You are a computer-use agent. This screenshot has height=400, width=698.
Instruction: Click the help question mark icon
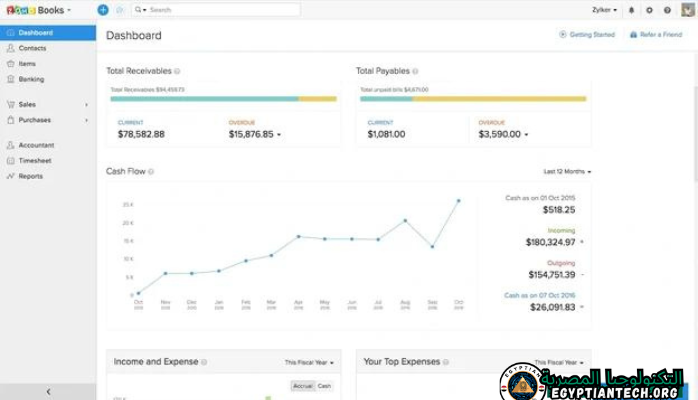pos(667,10)
